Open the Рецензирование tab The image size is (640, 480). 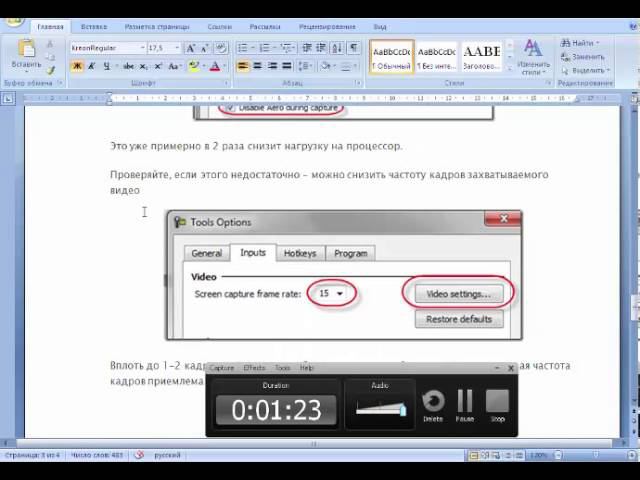coord(327,27)
